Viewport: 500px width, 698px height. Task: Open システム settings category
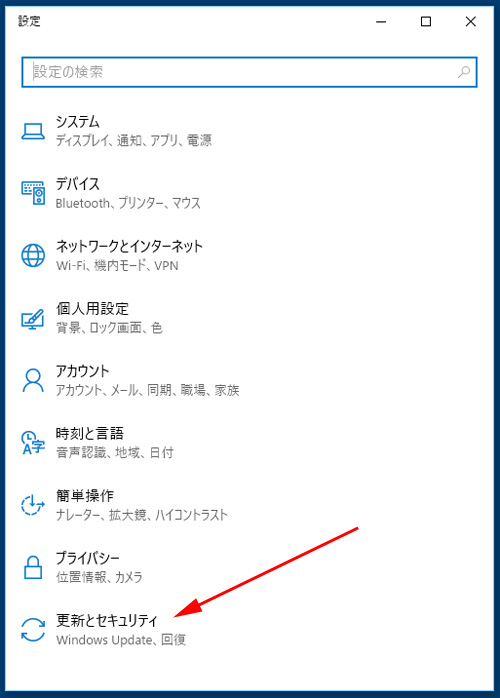[77, 122]
